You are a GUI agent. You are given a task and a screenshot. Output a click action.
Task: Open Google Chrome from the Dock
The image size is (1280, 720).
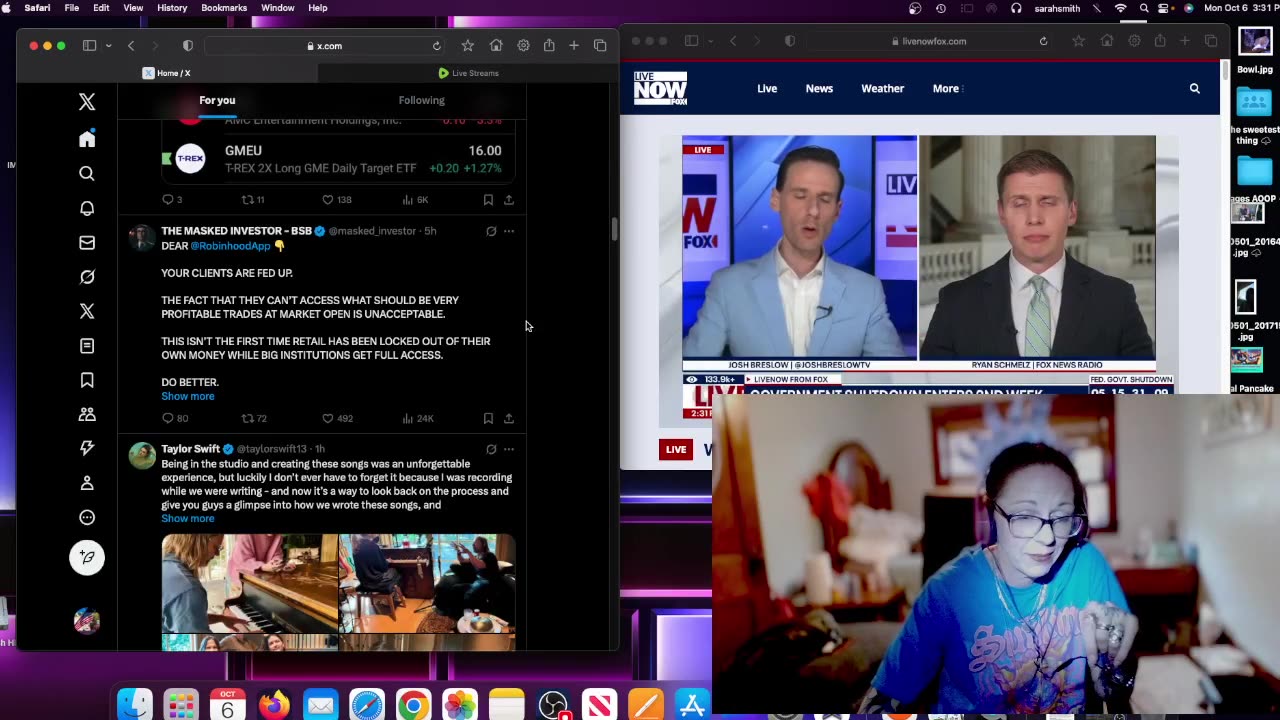[x=413, y=705]
